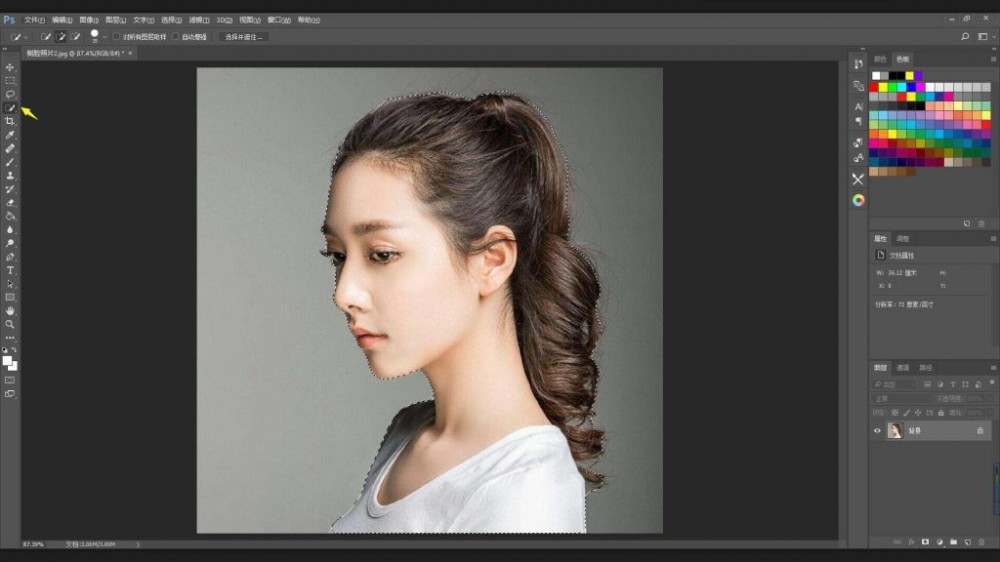Click the Add to Selection mode button
1000x562 pixels.
pyautogui.click(x=60, y=36)
